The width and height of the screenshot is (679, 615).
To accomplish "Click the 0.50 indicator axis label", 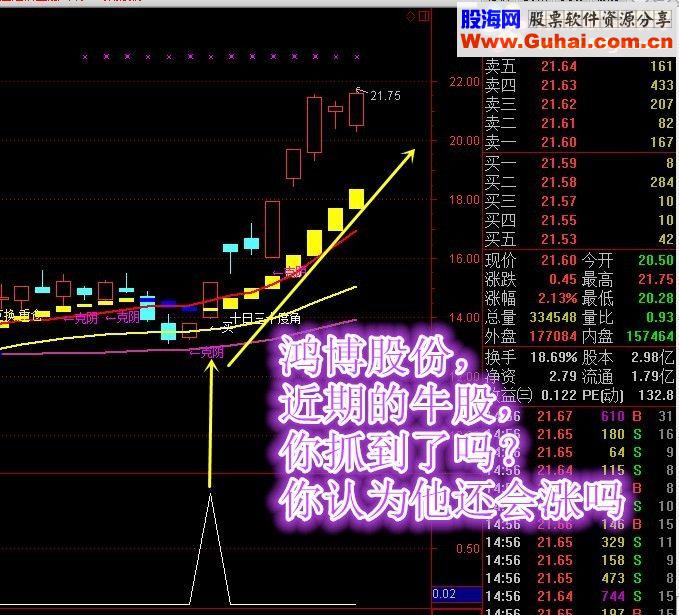I will pos(468,549).
